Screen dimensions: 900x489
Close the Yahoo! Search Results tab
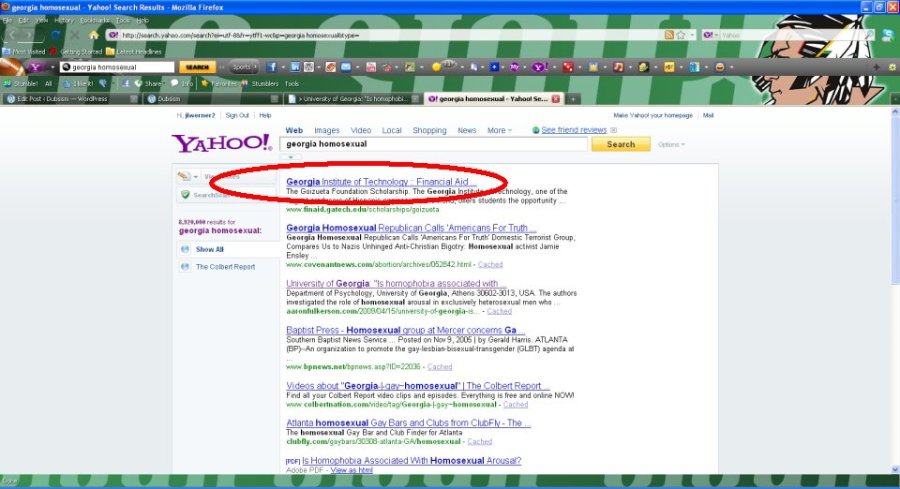(x=555, y=99)
